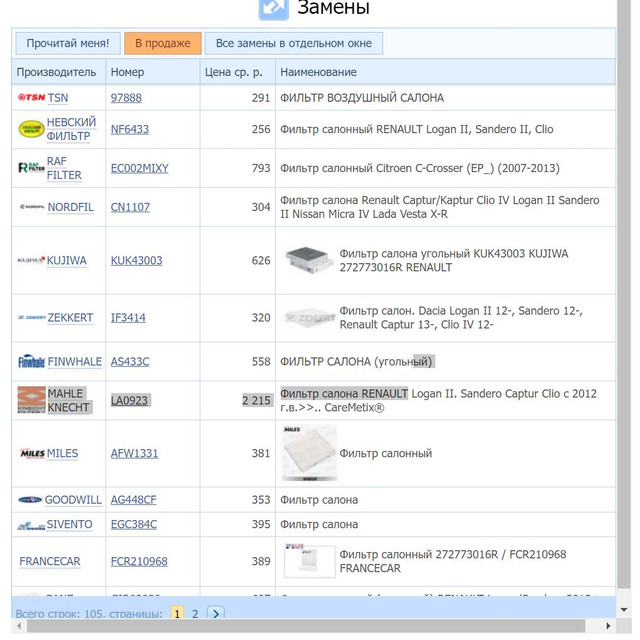Viewport: 640px width, 640px height.
Task: Select the ФИЛЬТР САЛОНА (угольный) description
Action: (x=356, y=362)
